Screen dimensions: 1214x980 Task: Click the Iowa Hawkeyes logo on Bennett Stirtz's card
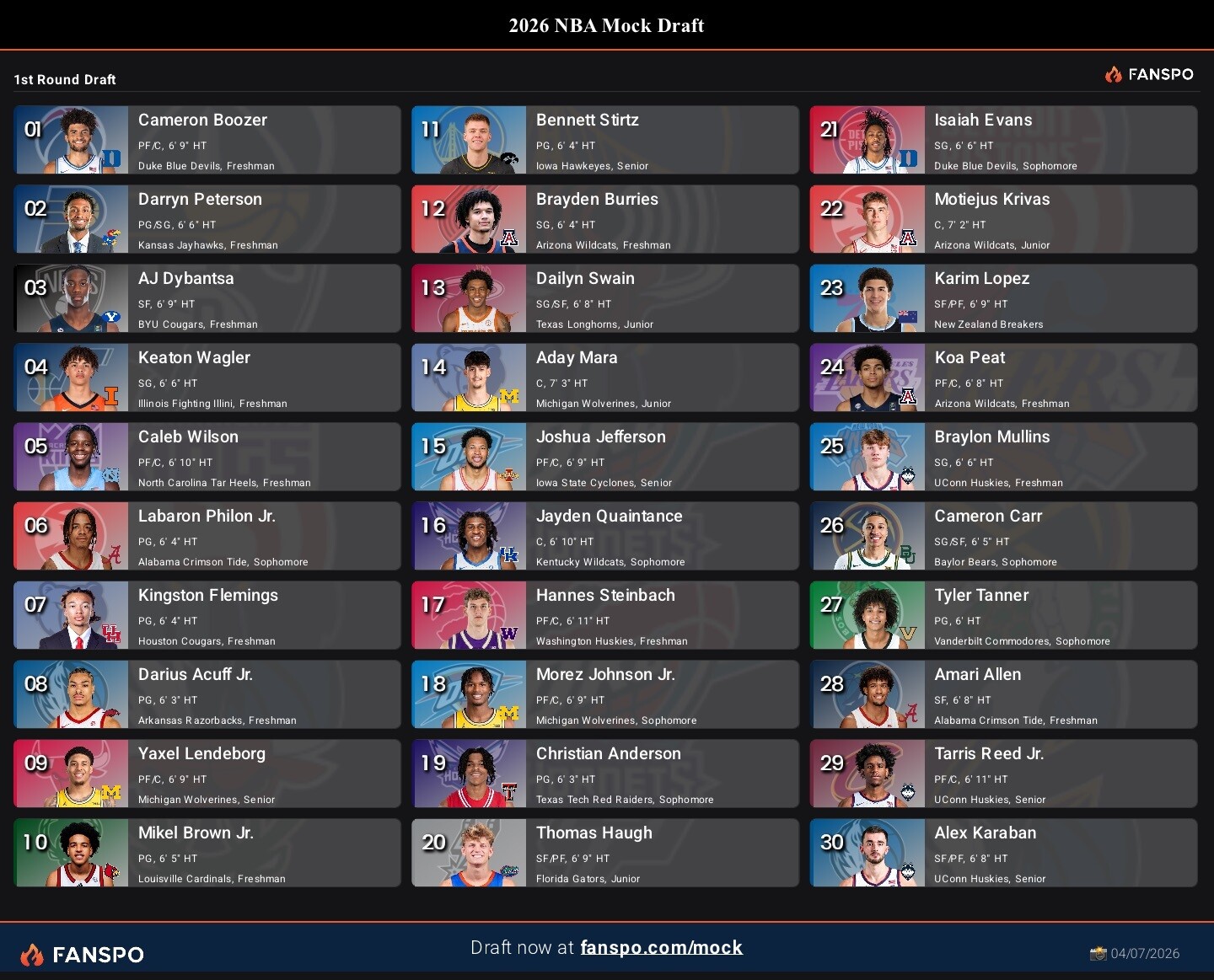[x=509, y=158]
